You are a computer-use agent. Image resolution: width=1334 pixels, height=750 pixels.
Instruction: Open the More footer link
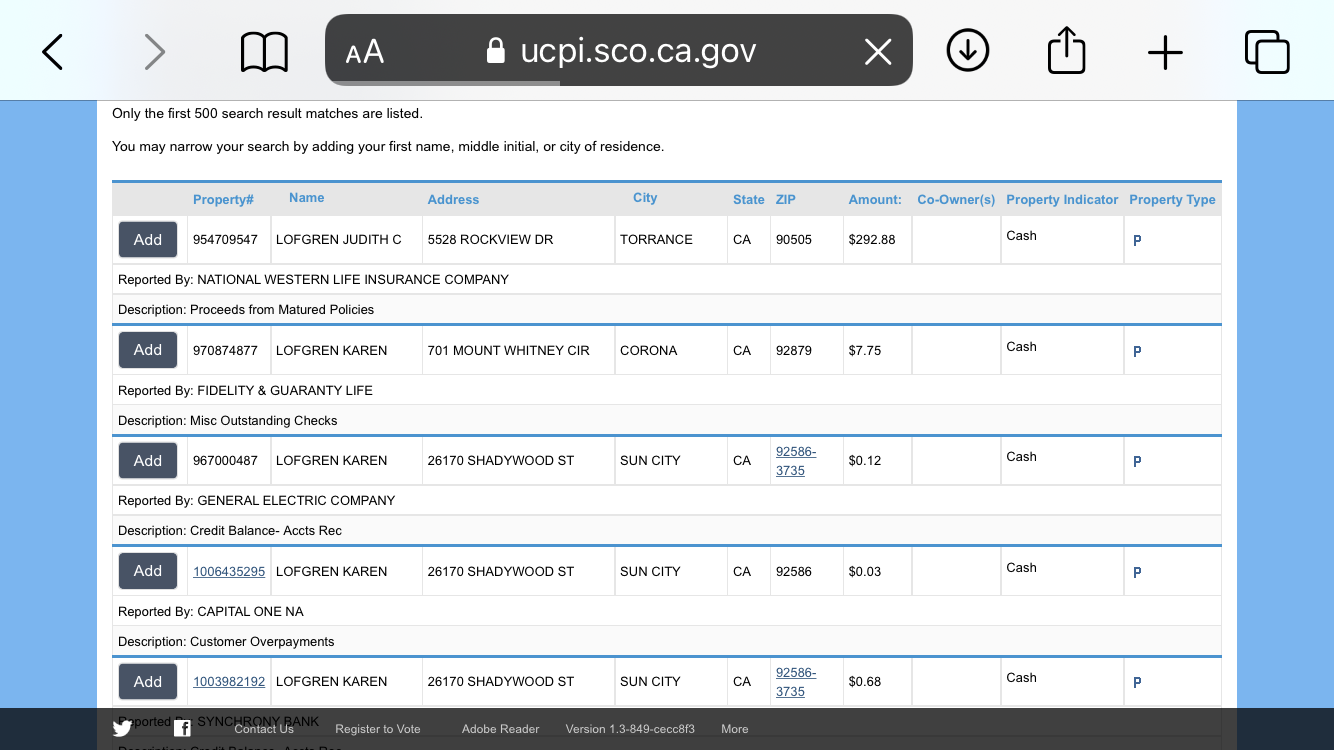735,729
